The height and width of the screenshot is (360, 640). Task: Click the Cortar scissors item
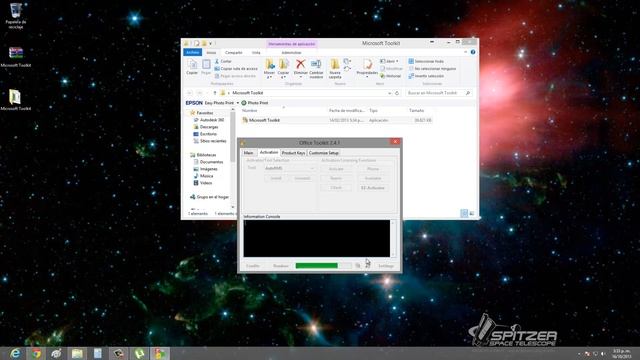pos(223,61)
